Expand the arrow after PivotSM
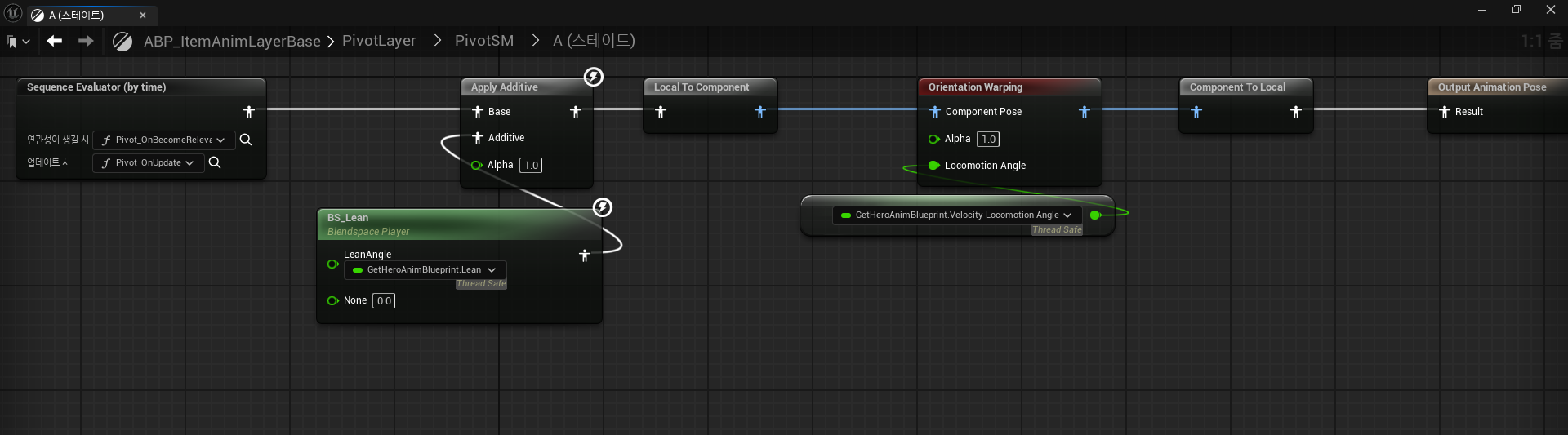Viewport: 1568px width, 435px height. pyautogui.click(x=535, y=41)
